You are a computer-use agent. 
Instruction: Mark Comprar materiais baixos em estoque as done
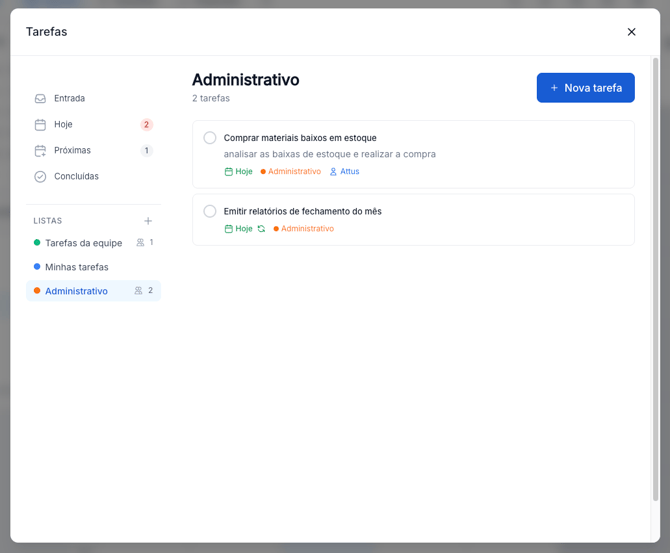(210, 138)
